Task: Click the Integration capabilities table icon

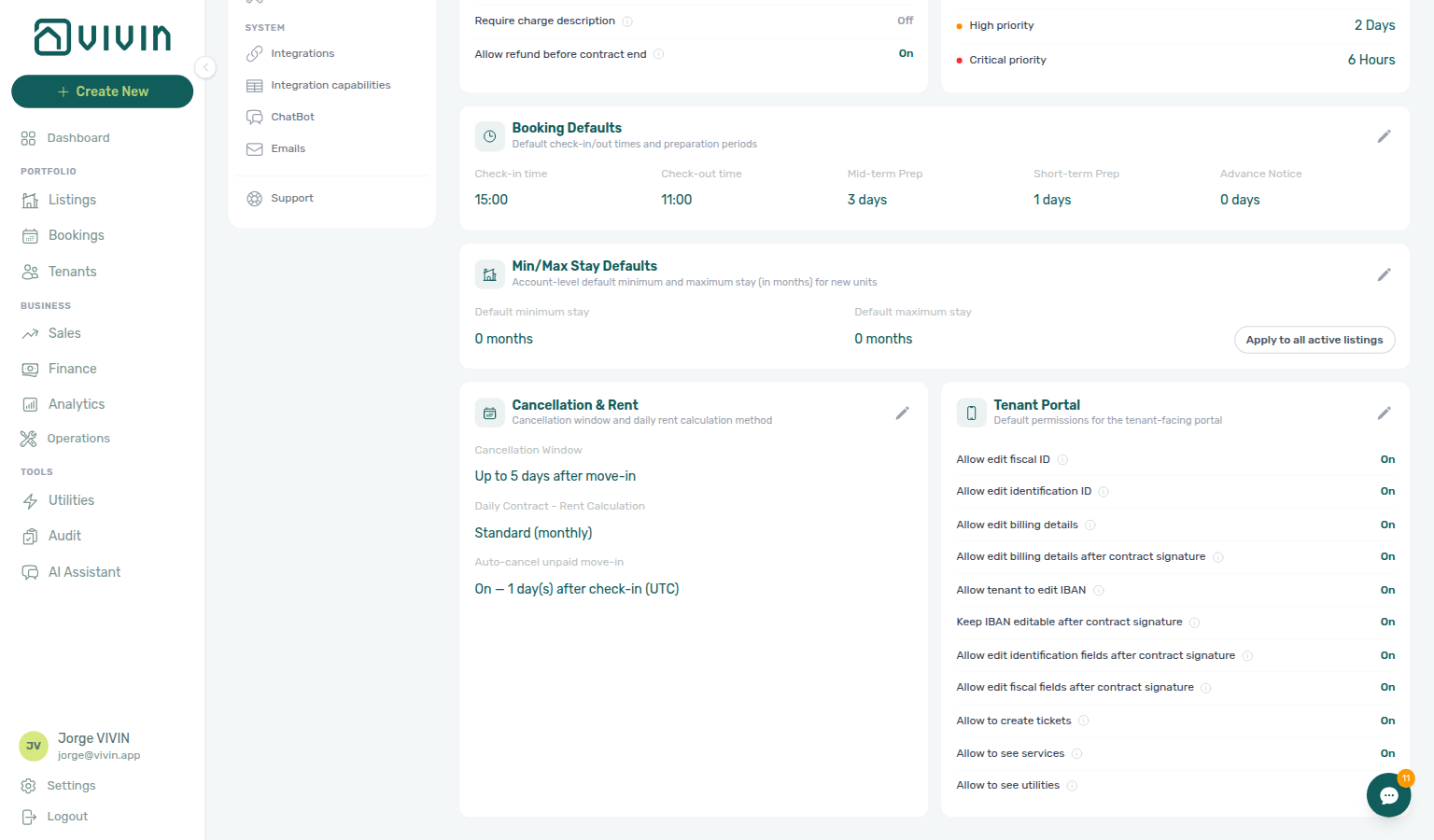Action: [254, 86]
